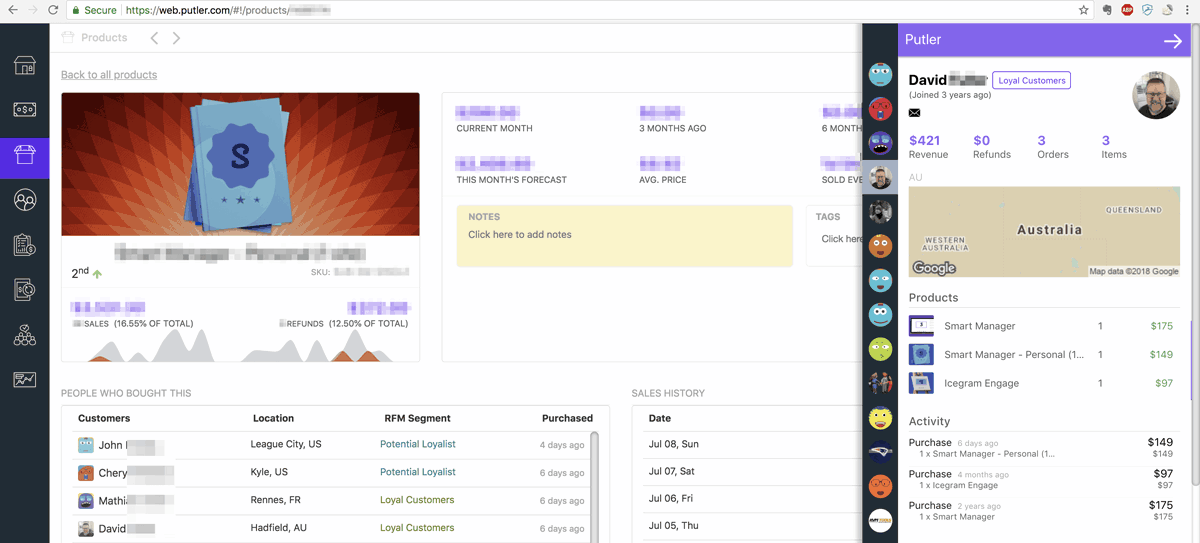This screenshot has width=1200, height=543.
Task: Open the Customers people icon in sidebar
Action: tap(25, 200)
